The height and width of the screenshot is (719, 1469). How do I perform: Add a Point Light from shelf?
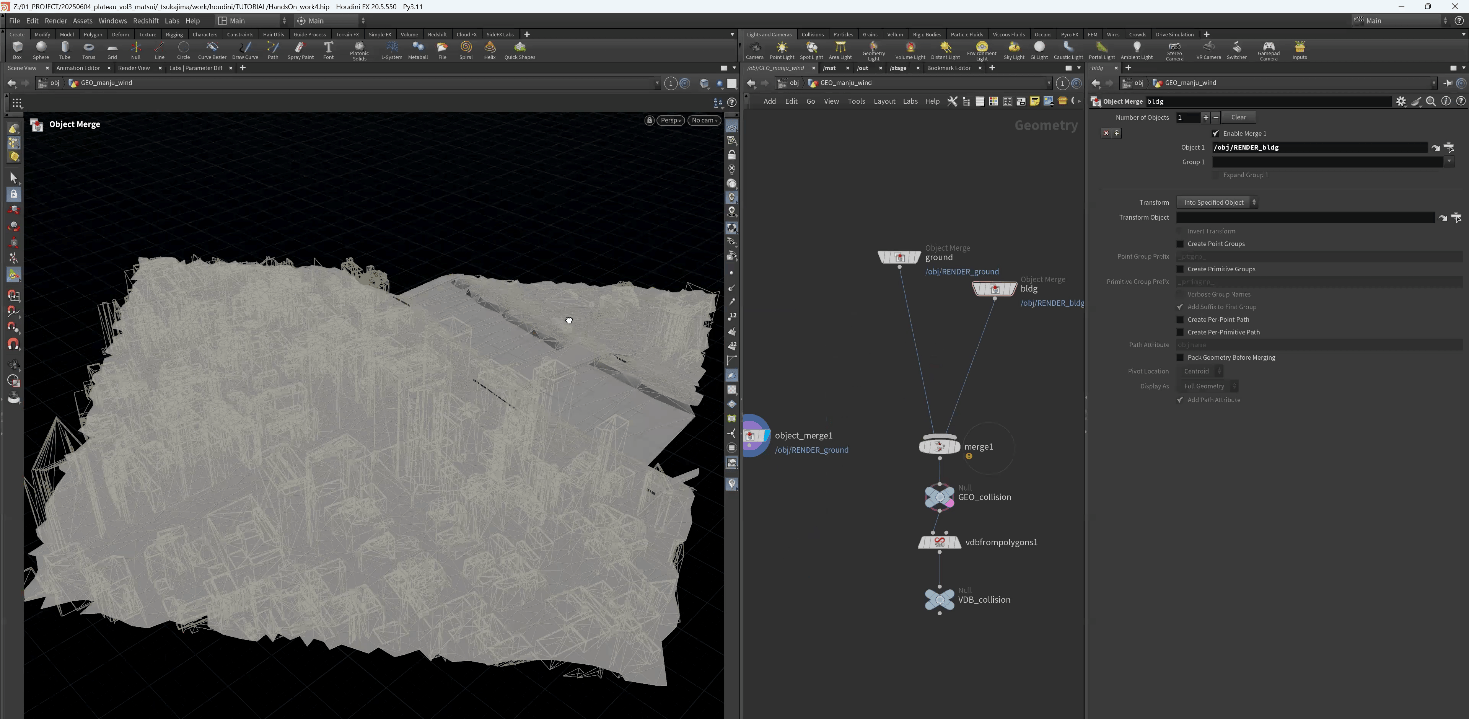pos(783,49)
